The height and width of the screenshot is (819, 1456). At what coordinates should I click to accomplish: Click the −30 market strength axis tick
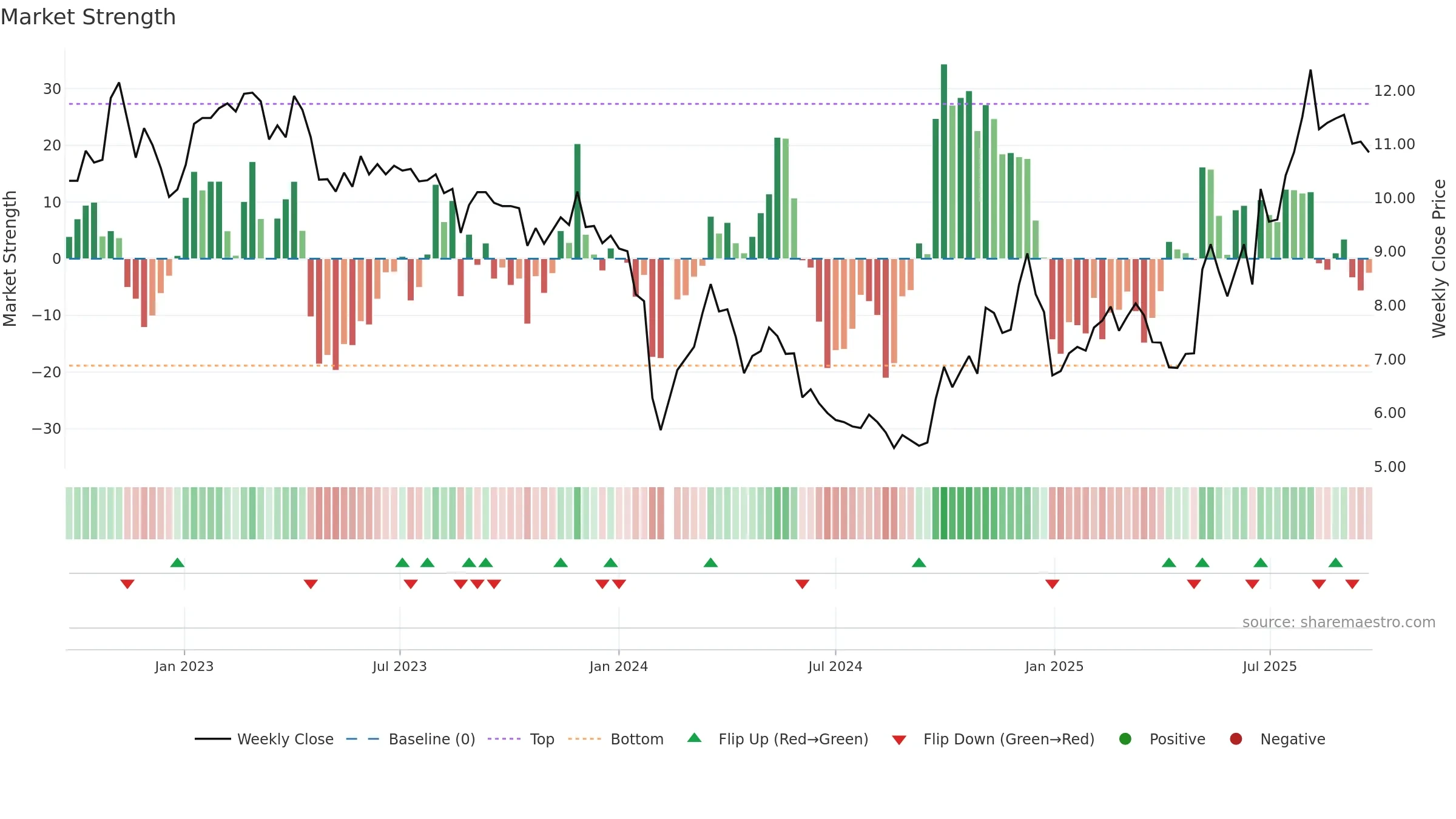click(x=47, y=428)
